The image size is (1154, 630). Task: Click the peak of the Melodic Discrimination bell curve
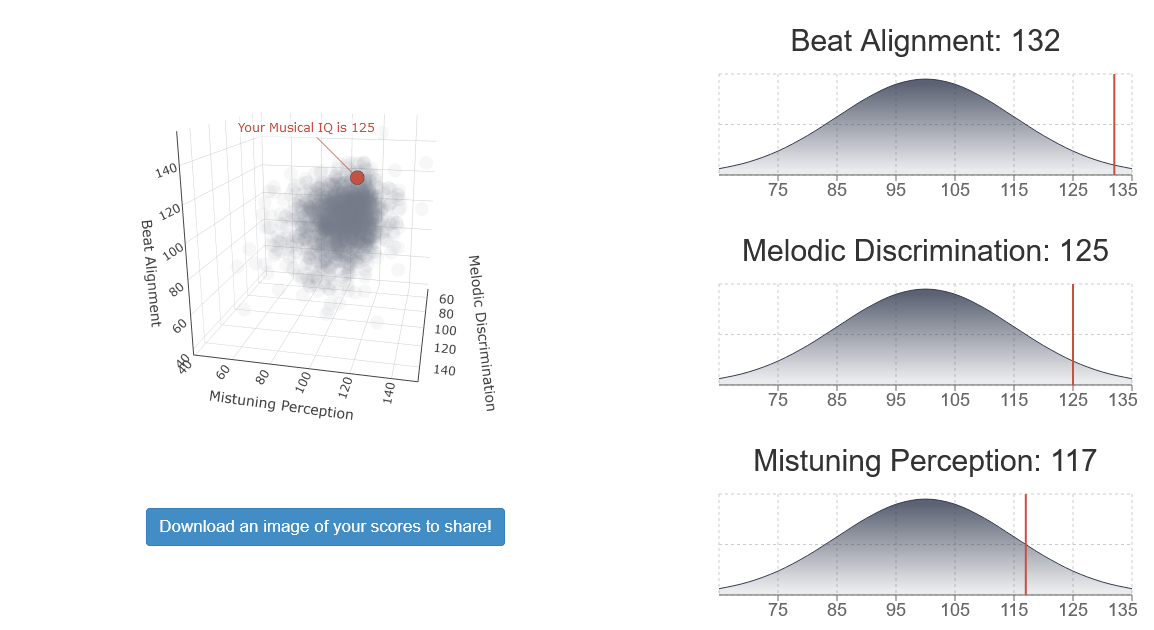tap(926, 289)
